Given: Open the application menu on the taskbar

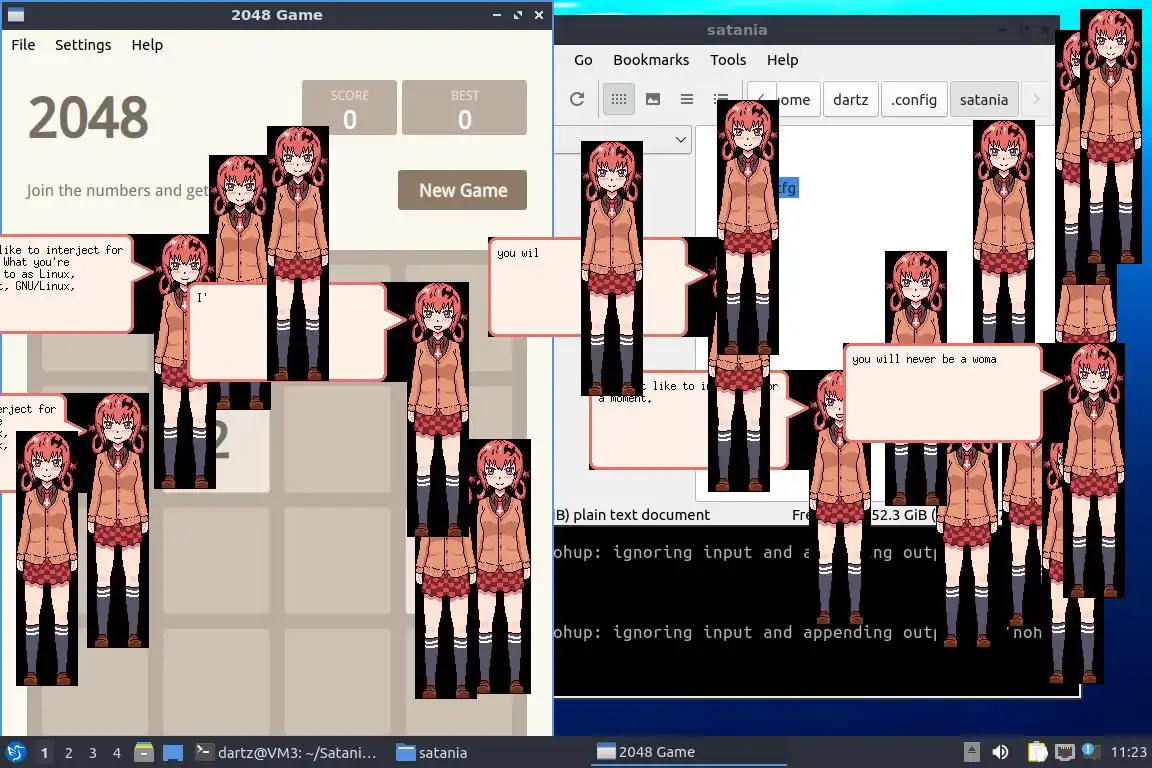Looking at the screenshot, I should (x=15, y=753).
